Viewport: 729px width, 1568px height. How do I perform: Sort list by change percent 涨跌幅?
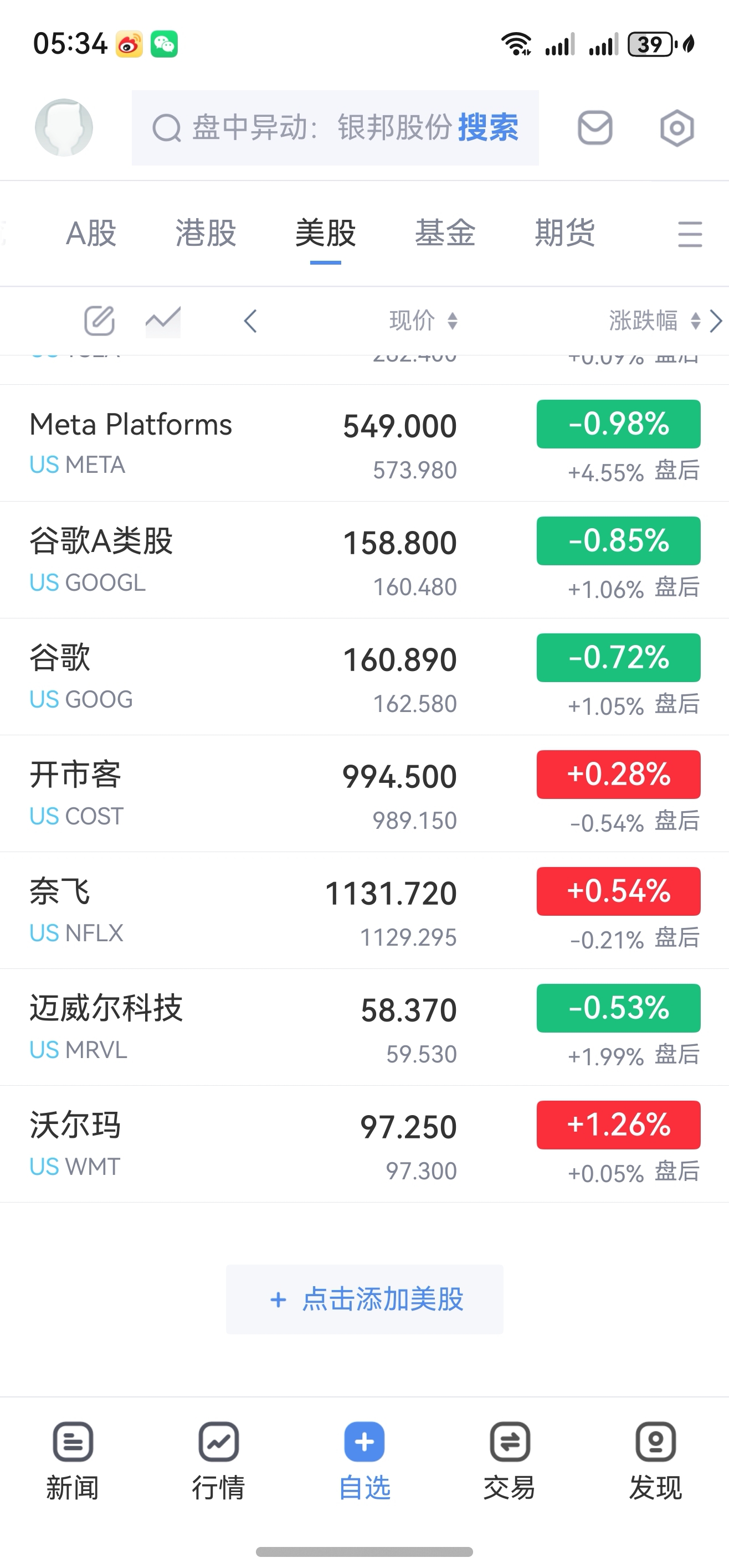click(654, 320)
